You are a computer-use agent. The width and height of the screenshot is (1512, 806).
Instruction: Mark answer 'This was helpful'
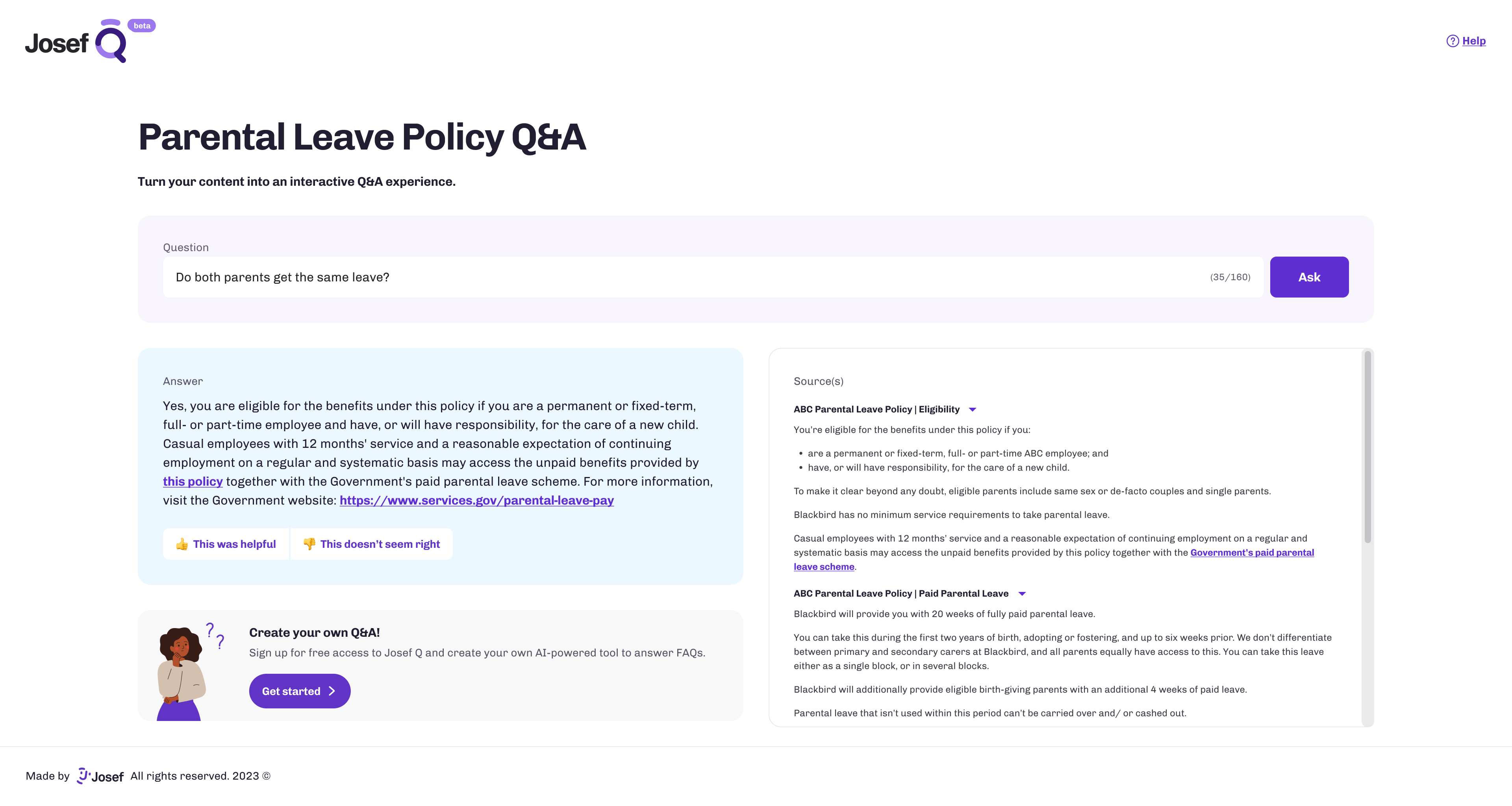tap(234, 544)
